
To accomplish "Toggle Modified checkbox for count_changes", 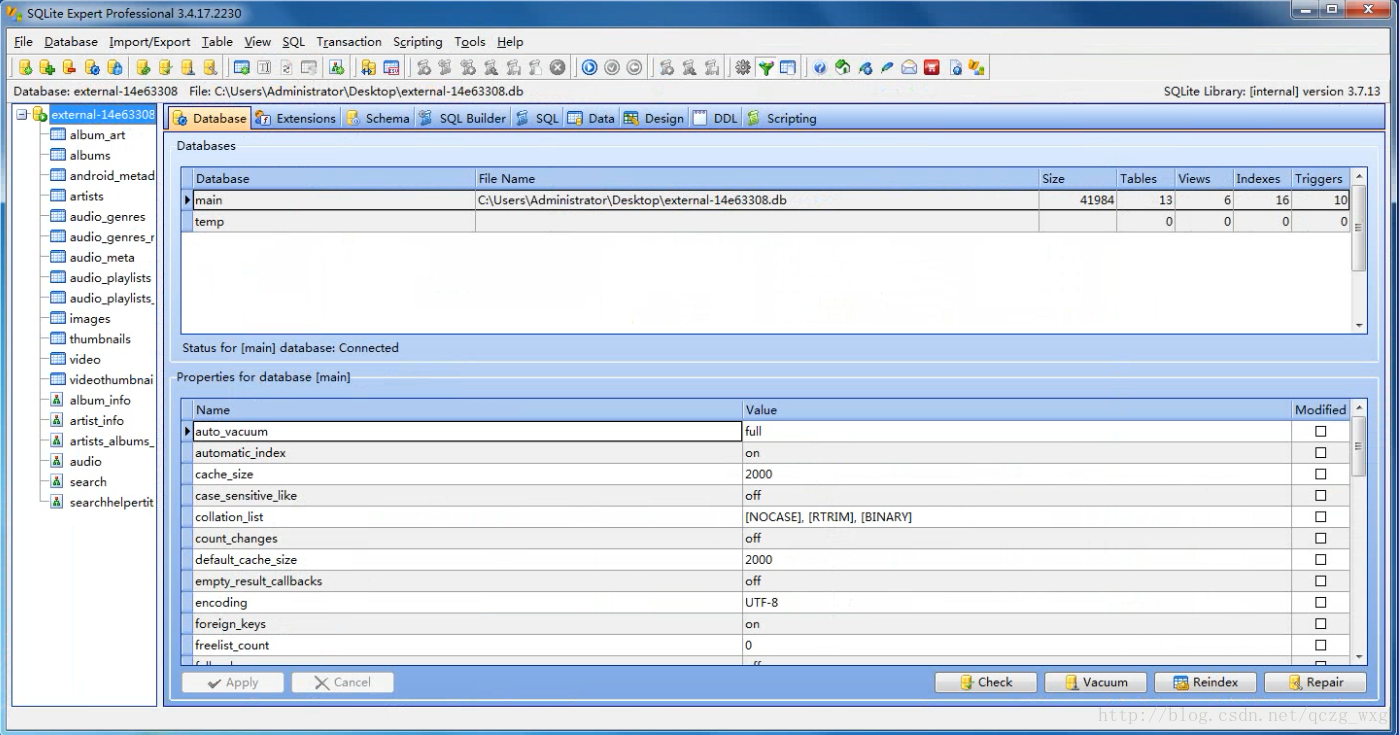I will 1320,538.
